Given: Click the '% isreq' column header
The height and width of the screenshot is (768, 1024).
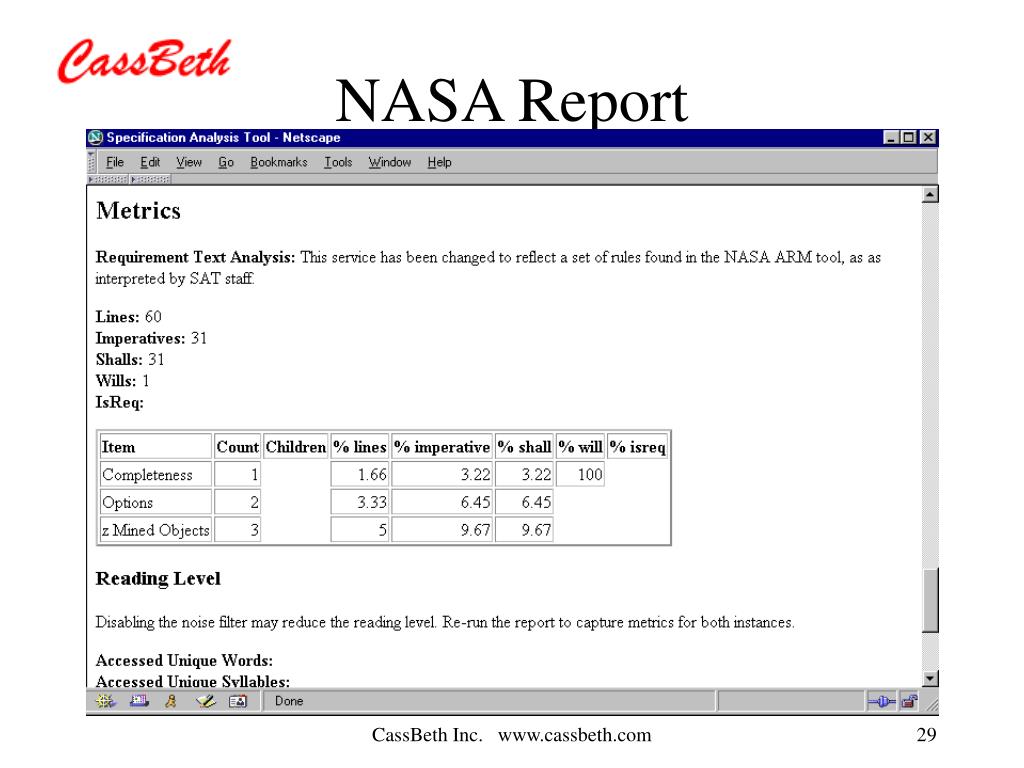Looking at the screenshot, I should tap(637, 447).
